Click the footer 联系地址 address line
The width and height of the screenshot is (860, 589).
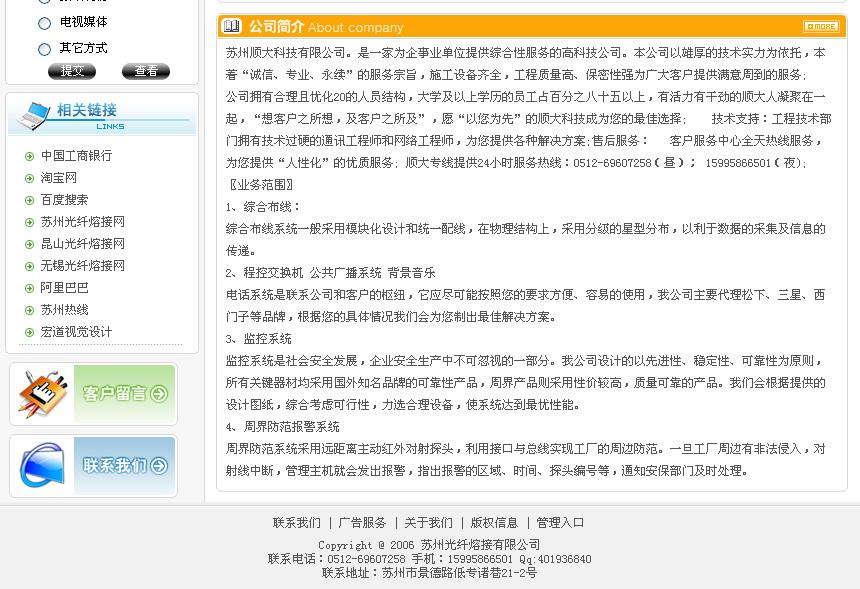tap(429, 573)
